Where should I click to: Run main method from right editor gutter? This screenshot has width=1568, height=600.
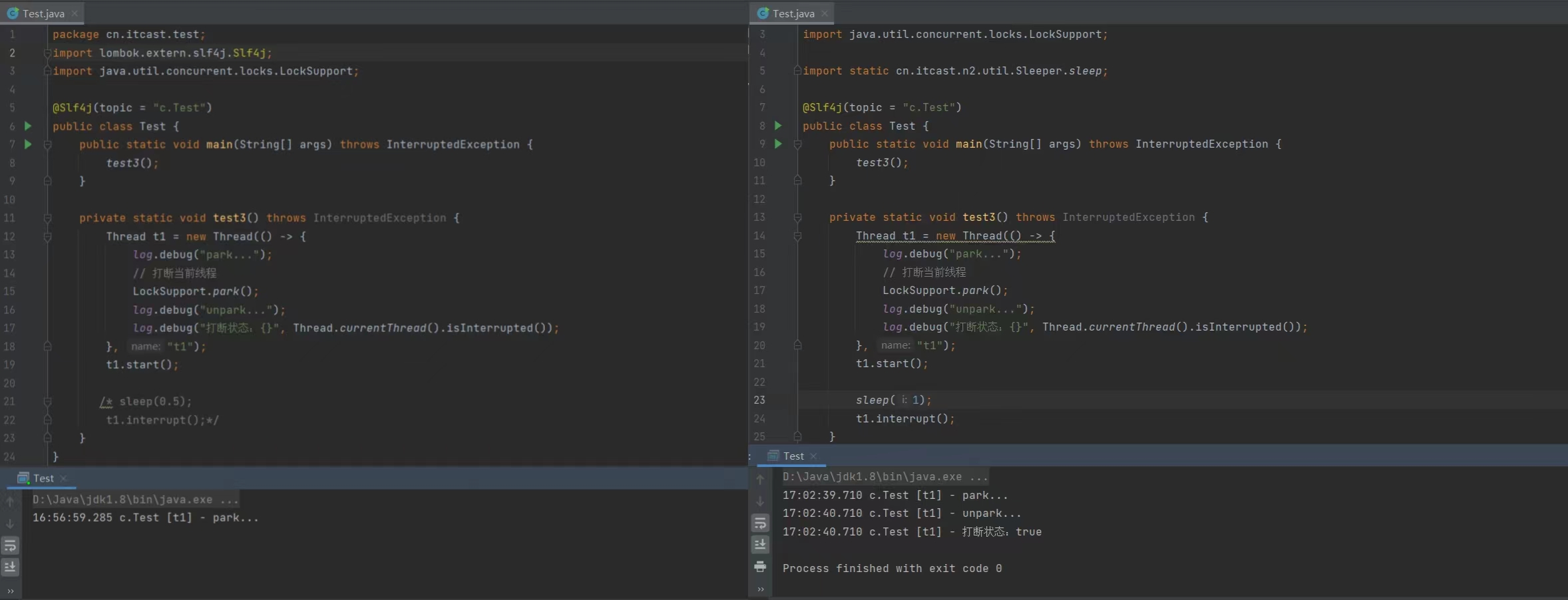click(778, 144)
